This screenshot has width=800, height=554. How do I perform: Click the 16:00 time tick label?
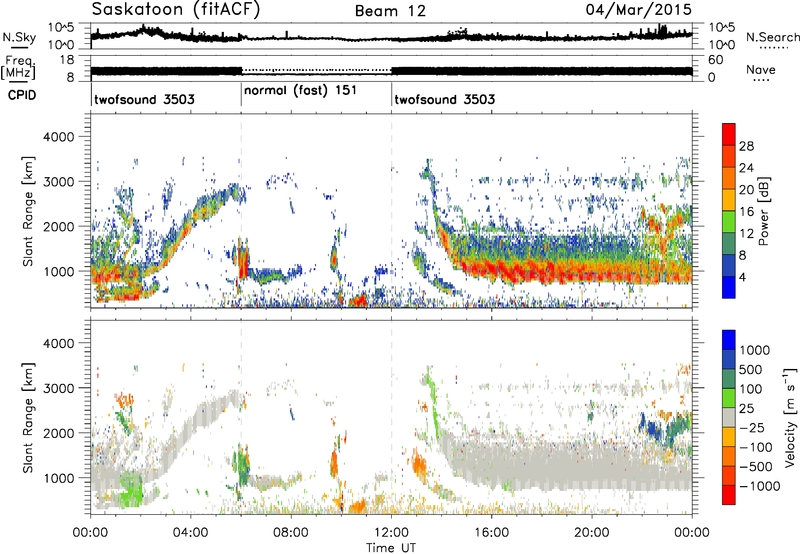[x=491, y=533]
